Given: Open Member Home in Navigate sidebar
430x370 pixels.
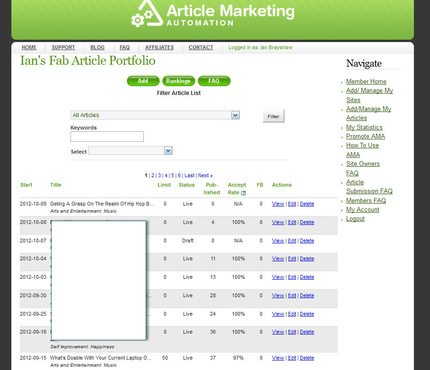Looking at the screenshot, I should [x=366, y=82].
